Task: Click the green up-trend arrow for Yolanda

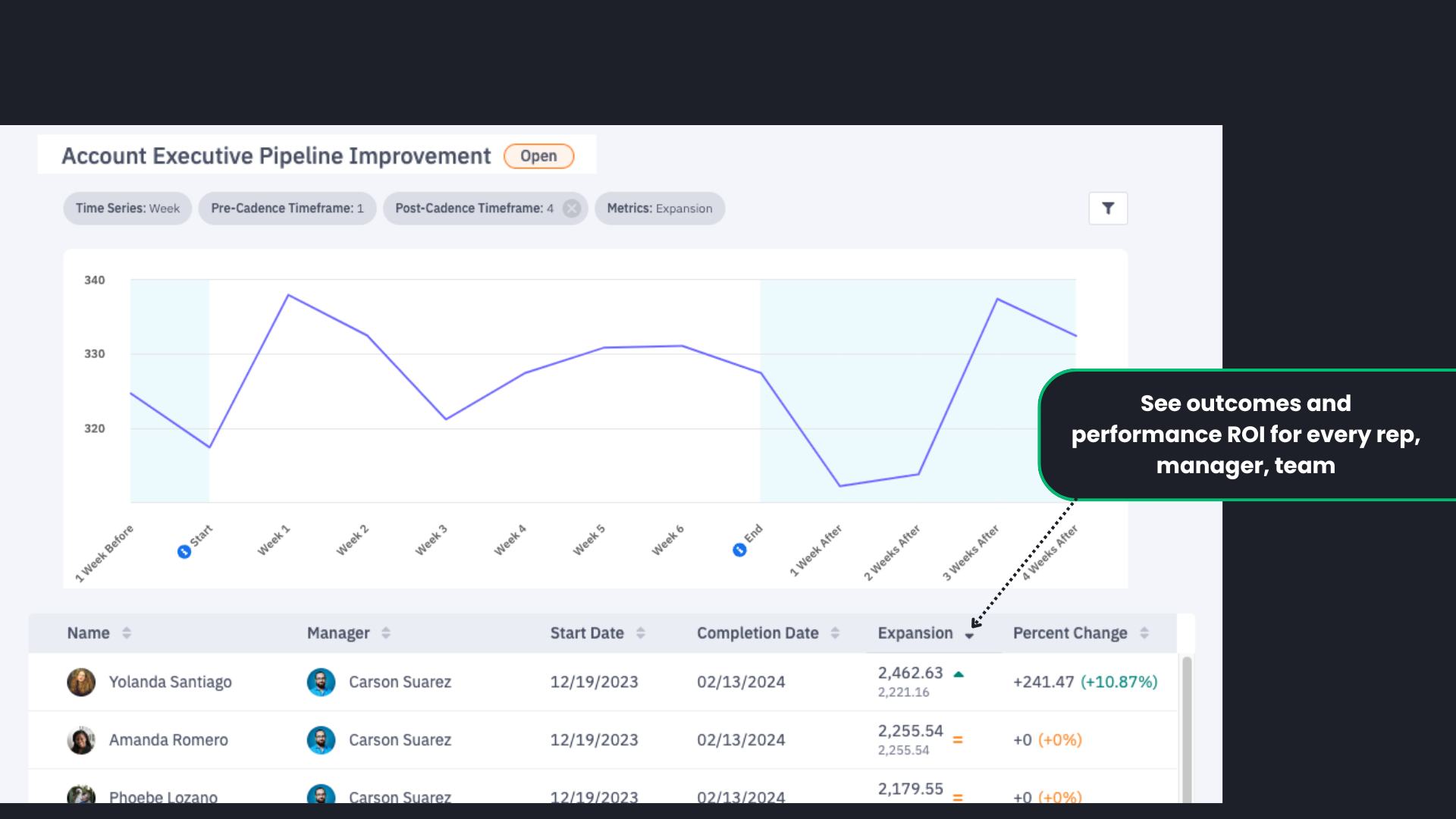Action: (x=959, y=674)
